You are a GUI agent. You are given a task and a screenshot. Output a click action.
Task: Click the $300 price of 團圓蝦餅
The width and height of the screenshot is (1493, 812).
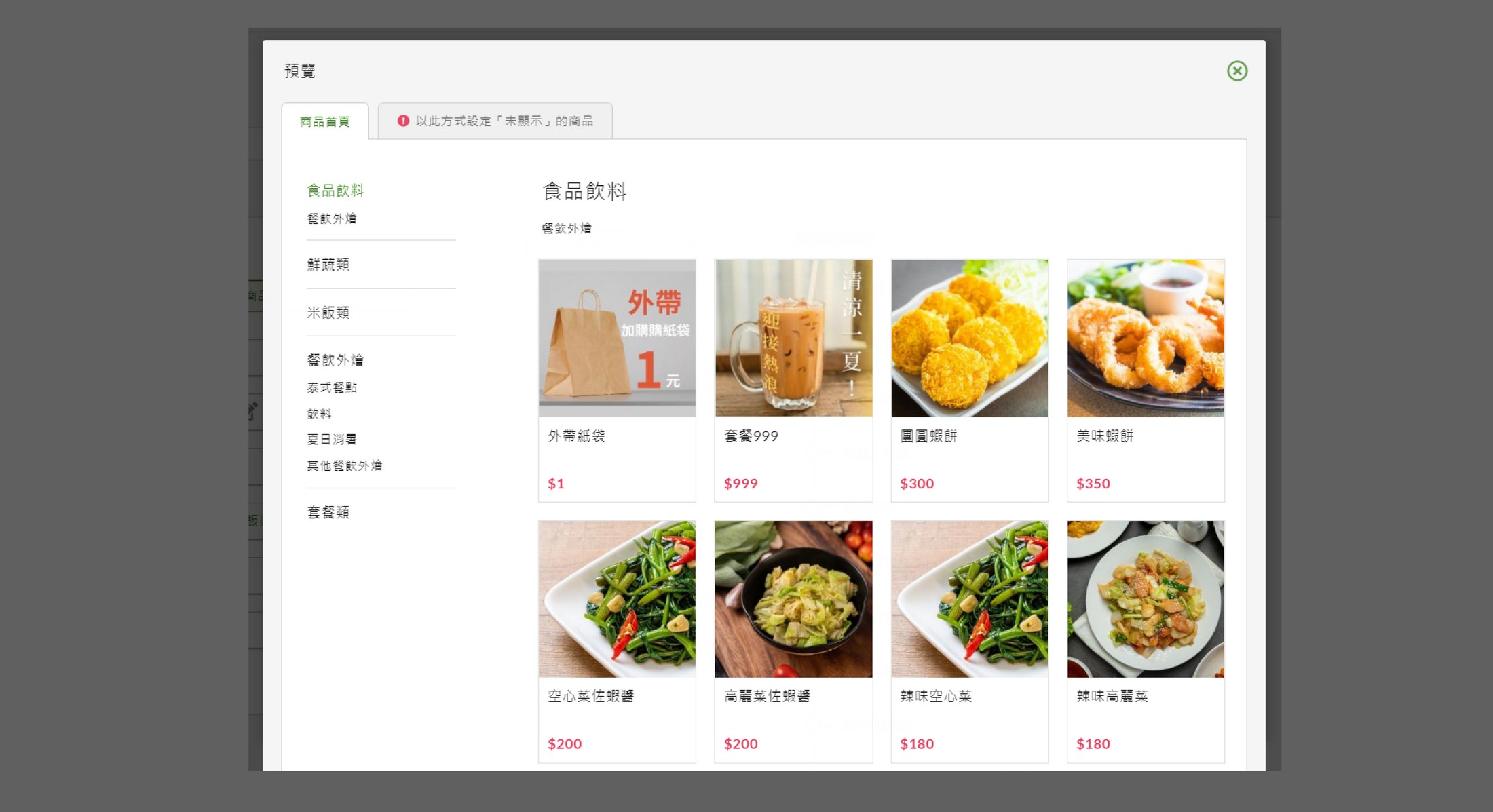tap(917, 484)
